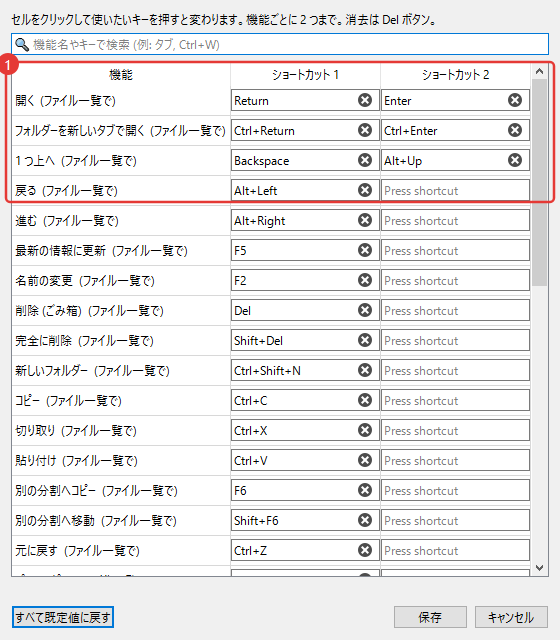Click the ショートカット 2 column header
Screen dimensions: 560x640
point(455,75)
